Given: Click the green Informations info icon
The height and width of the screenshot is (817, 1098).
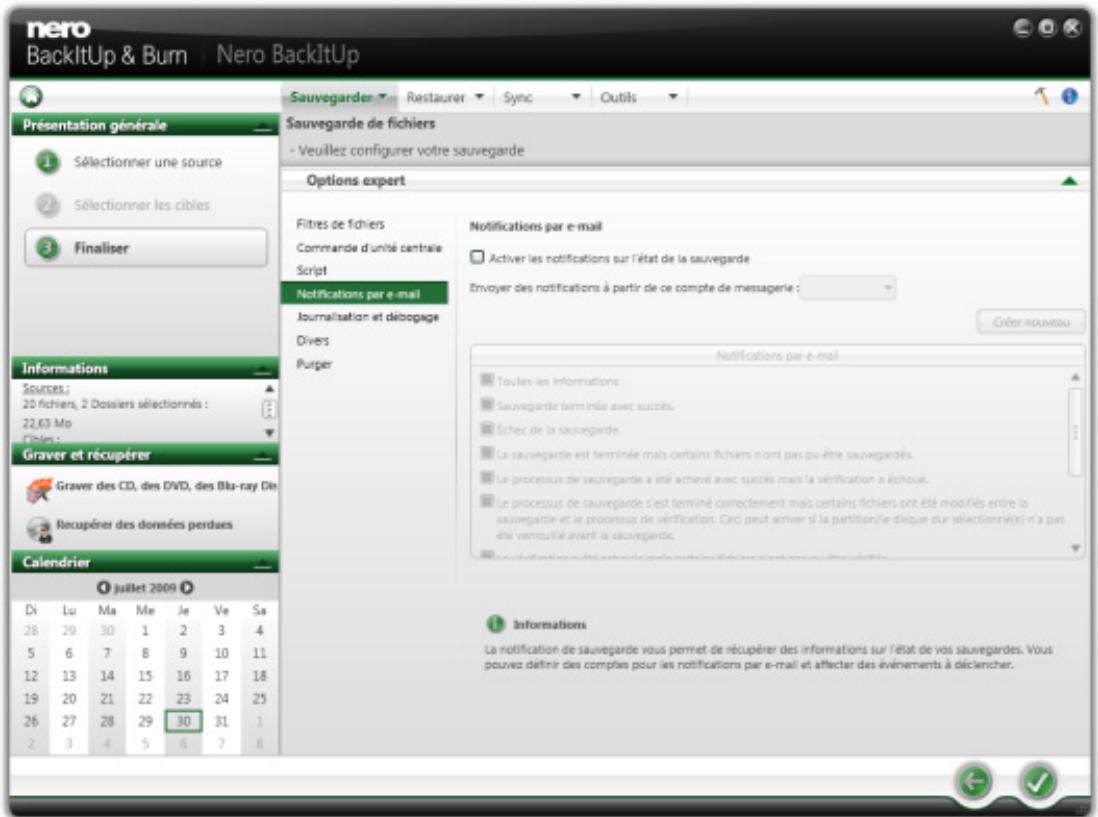Looking at the screenshot, I should click(495, 623).
